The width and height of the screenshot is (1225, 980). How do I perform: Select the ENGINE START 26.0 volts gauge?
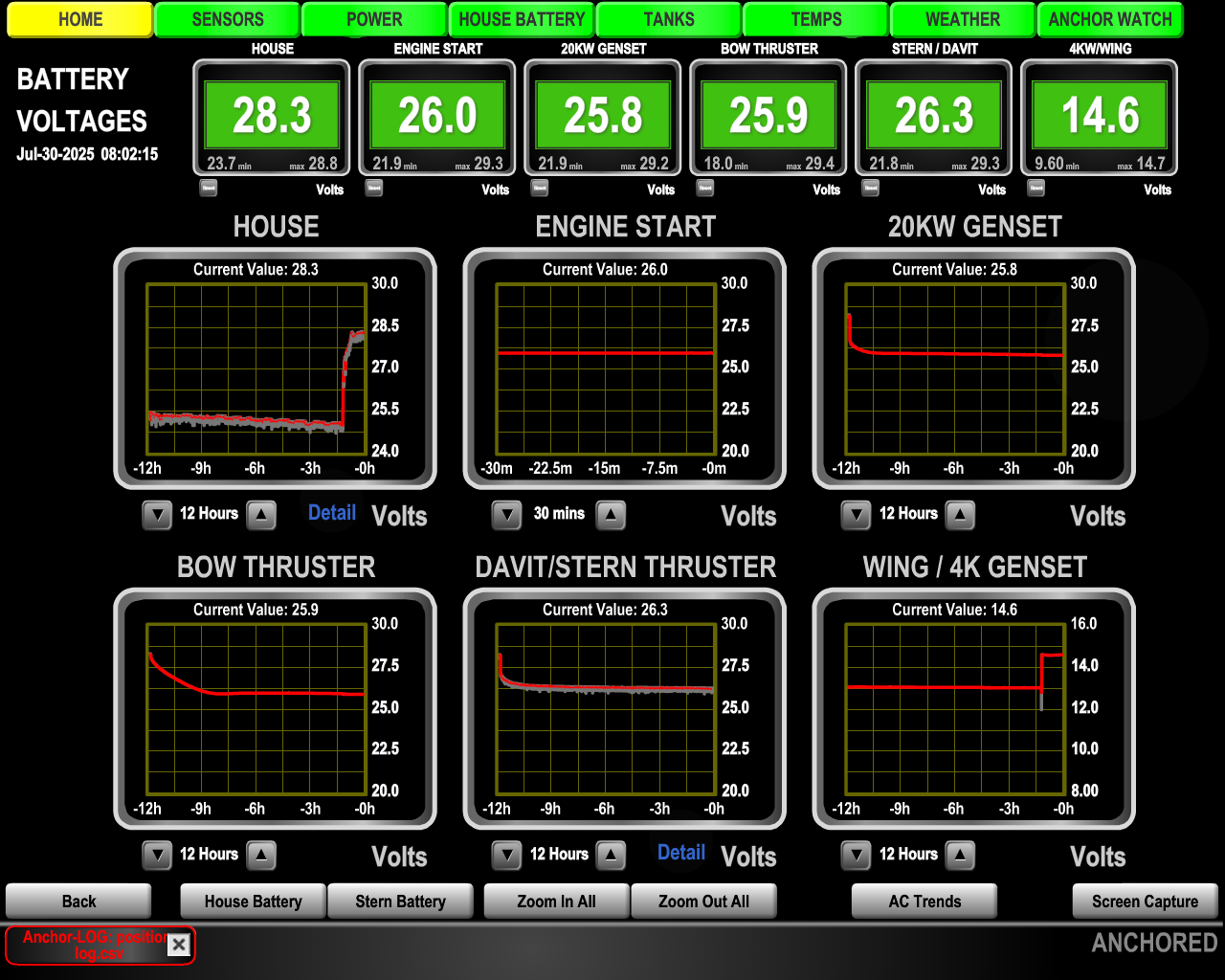click(x=438, y=118)
